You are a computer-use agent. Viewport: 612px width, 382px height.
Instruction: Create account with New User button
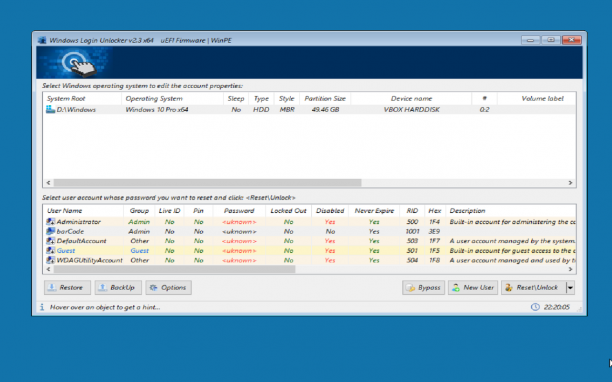coord(473,288)
